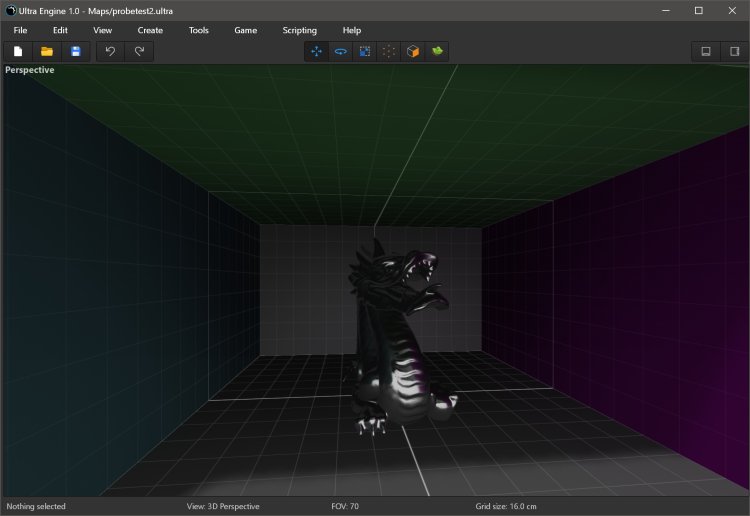Toggle the bottom panel visibility

pos(706,51)
